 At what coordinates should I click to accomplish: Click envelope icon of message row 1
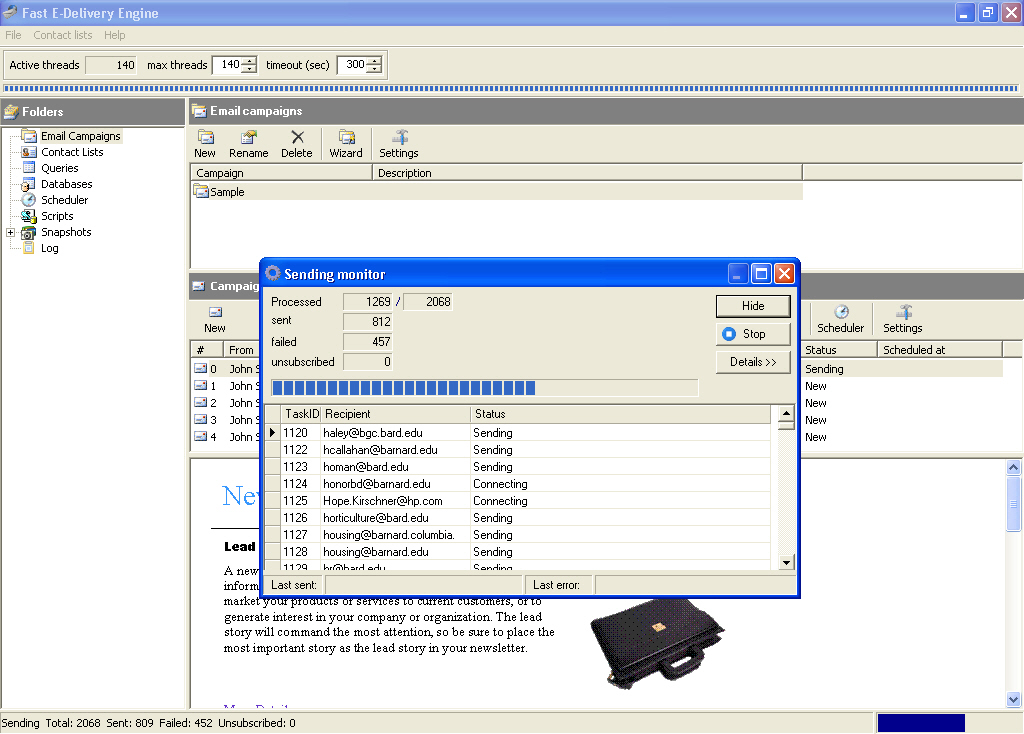(200, 385)
